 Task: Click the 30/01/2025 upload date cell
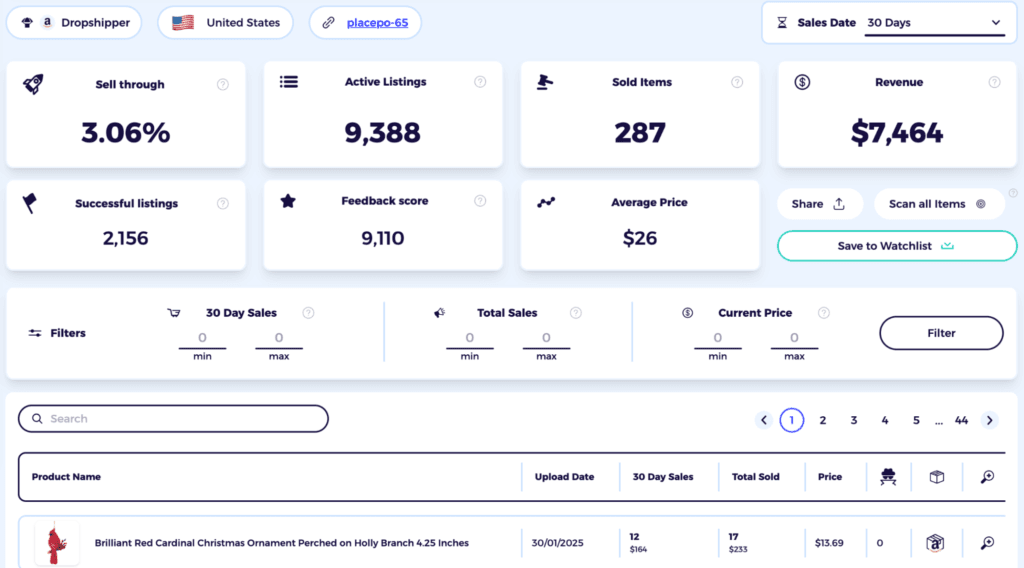557,543
